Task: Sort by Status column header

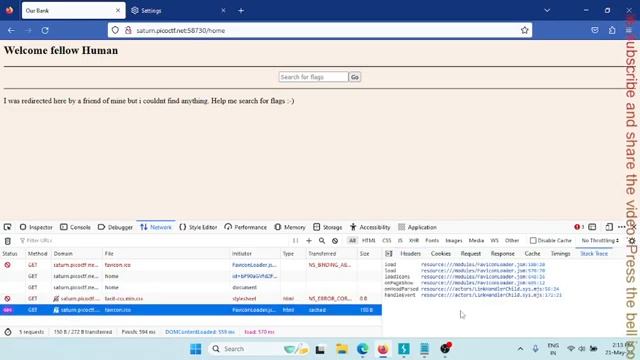Action: tap(13, 253)
